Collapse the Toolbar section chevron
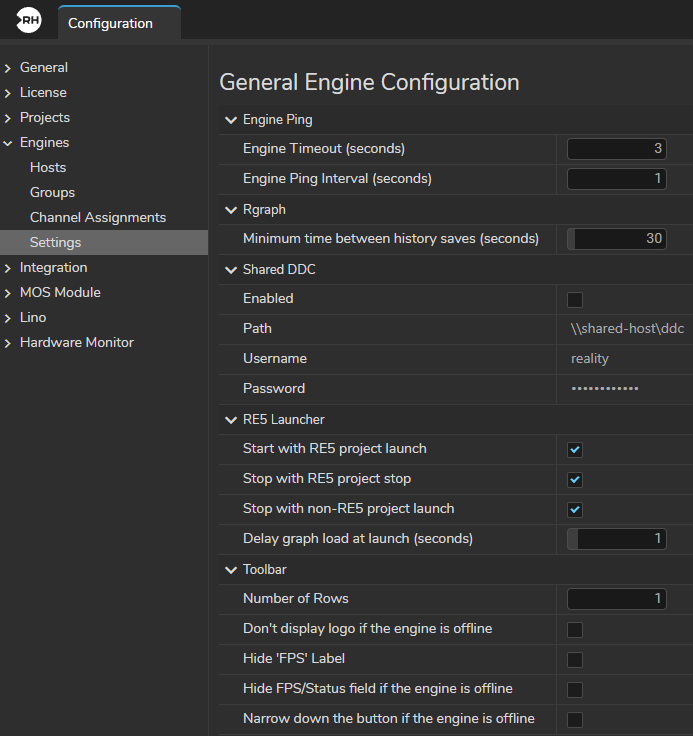This screenshot has width=693, height=736. (x=231, y=570)
